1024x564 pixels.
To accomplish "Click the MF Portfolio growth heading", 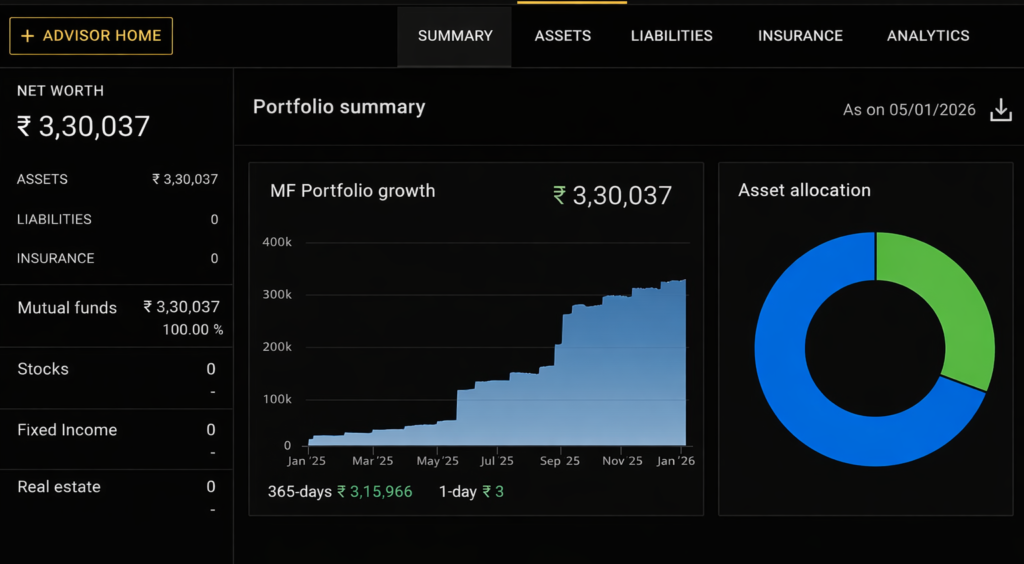I will [352, 191].
